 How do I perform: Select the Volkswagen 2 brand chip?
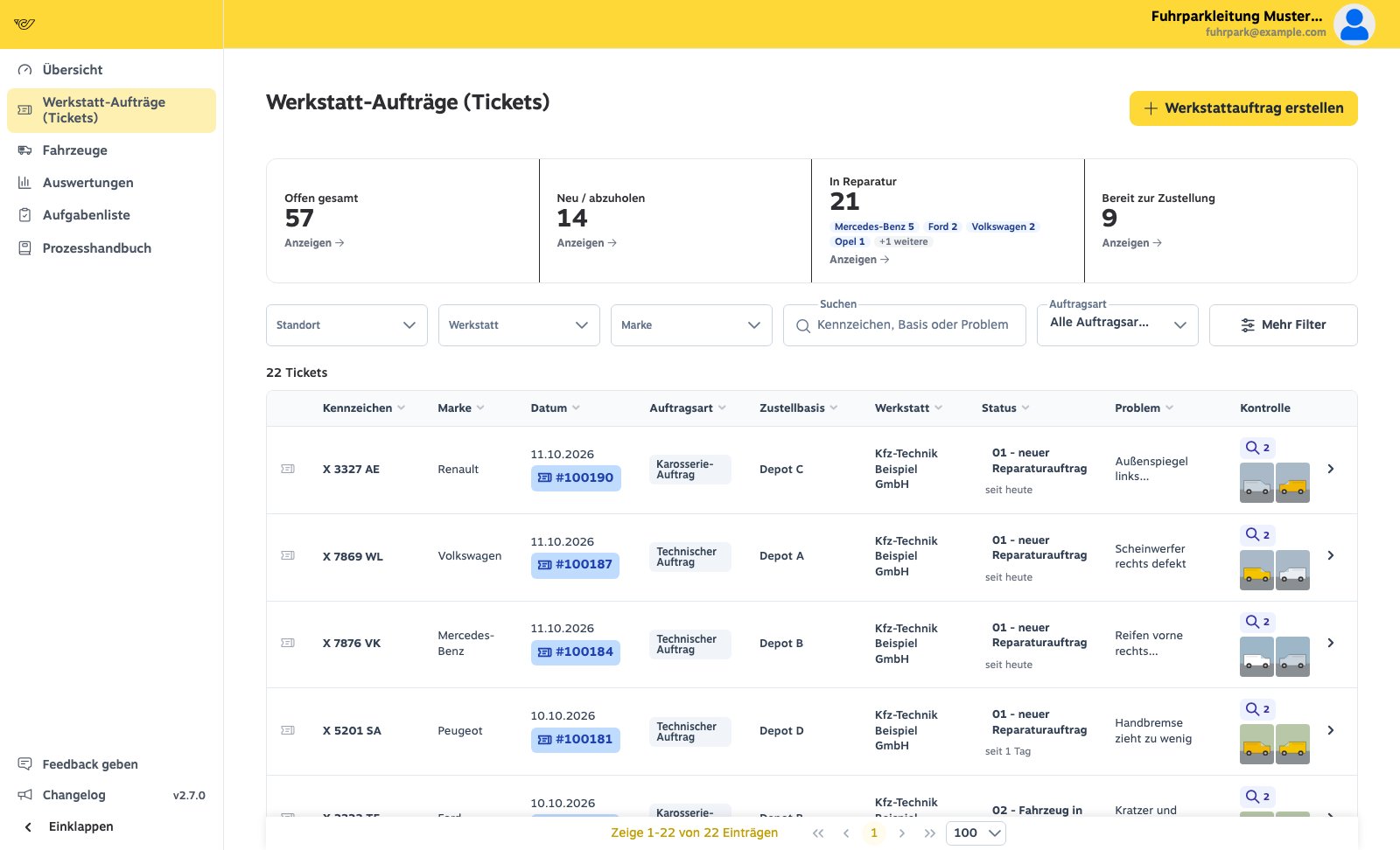click(x=1003, y=226)
